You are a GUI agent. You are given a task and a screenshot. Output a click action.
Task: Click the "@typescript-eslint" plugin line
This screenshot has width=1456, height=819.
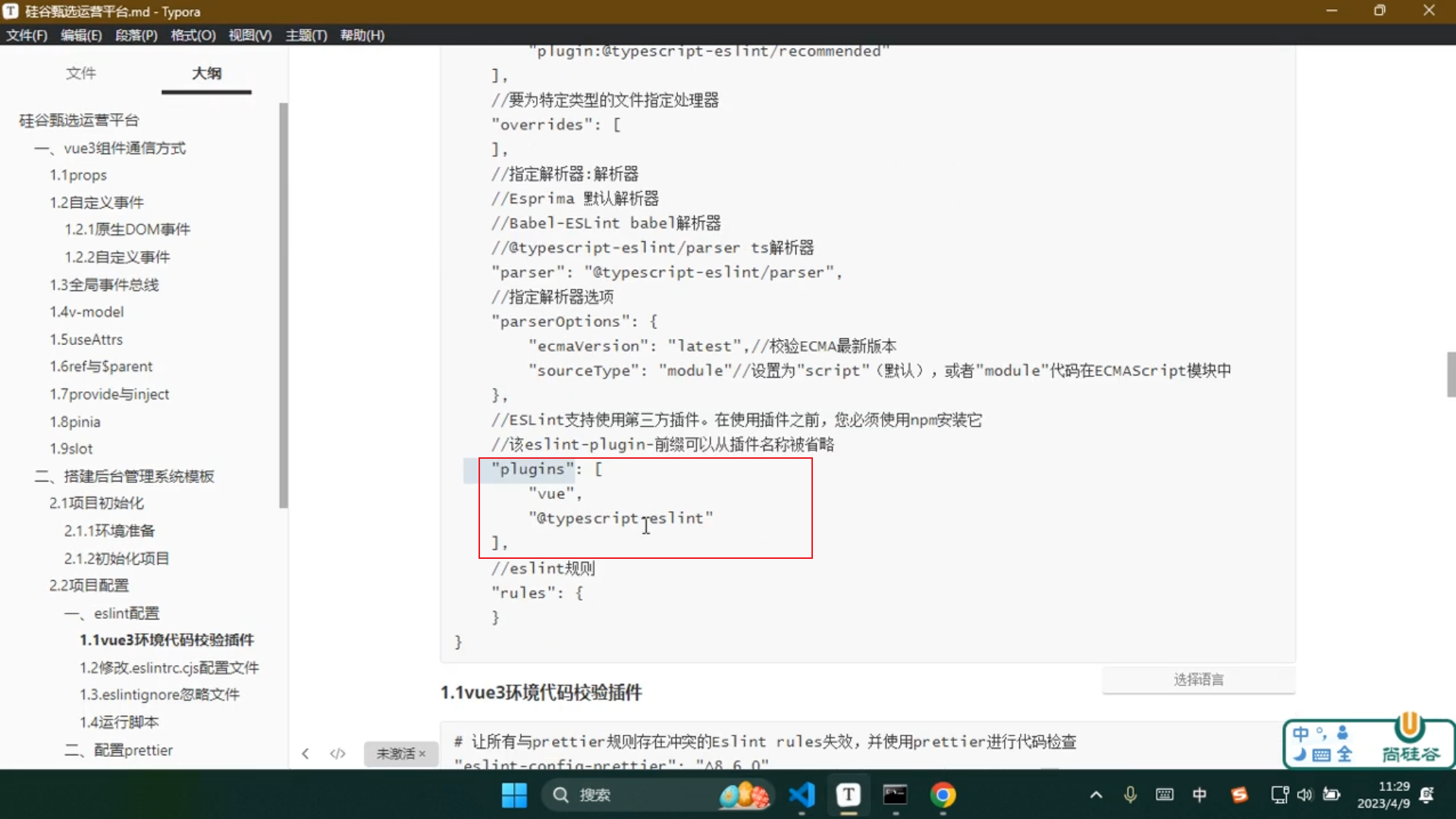coord(621,518)
